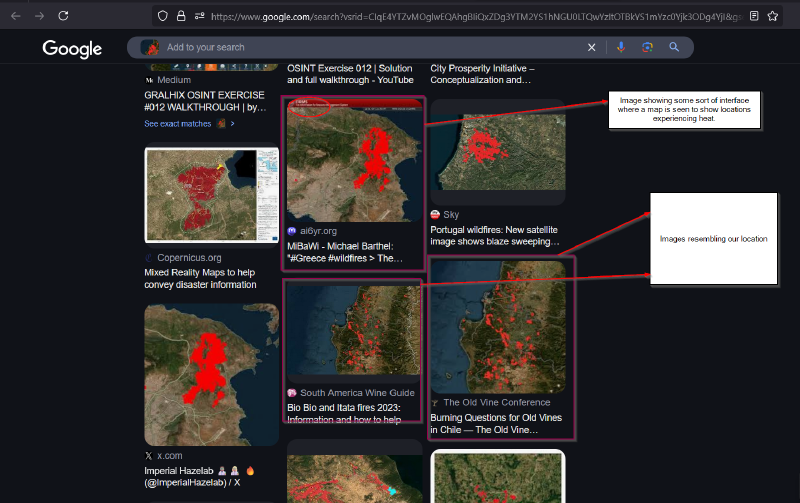
Task: Open the shield tracking protection icon
Action: 162,16
